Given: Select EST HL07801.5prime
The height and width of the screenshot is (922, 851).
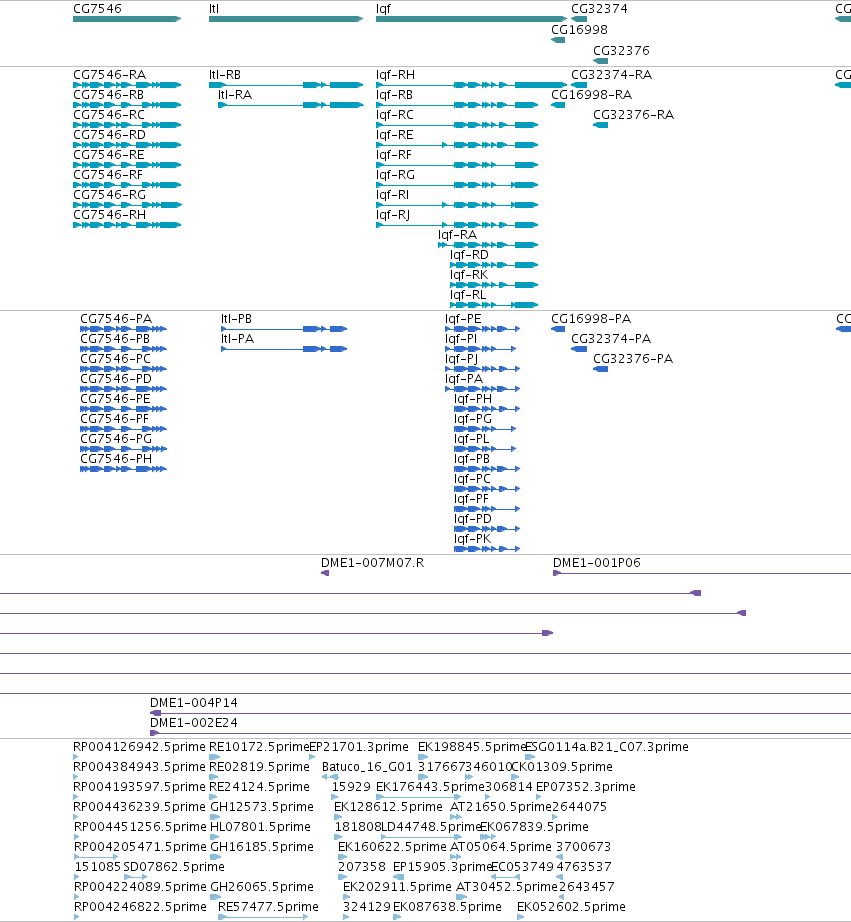Looking at the screenshot, I should click(215, 837).
